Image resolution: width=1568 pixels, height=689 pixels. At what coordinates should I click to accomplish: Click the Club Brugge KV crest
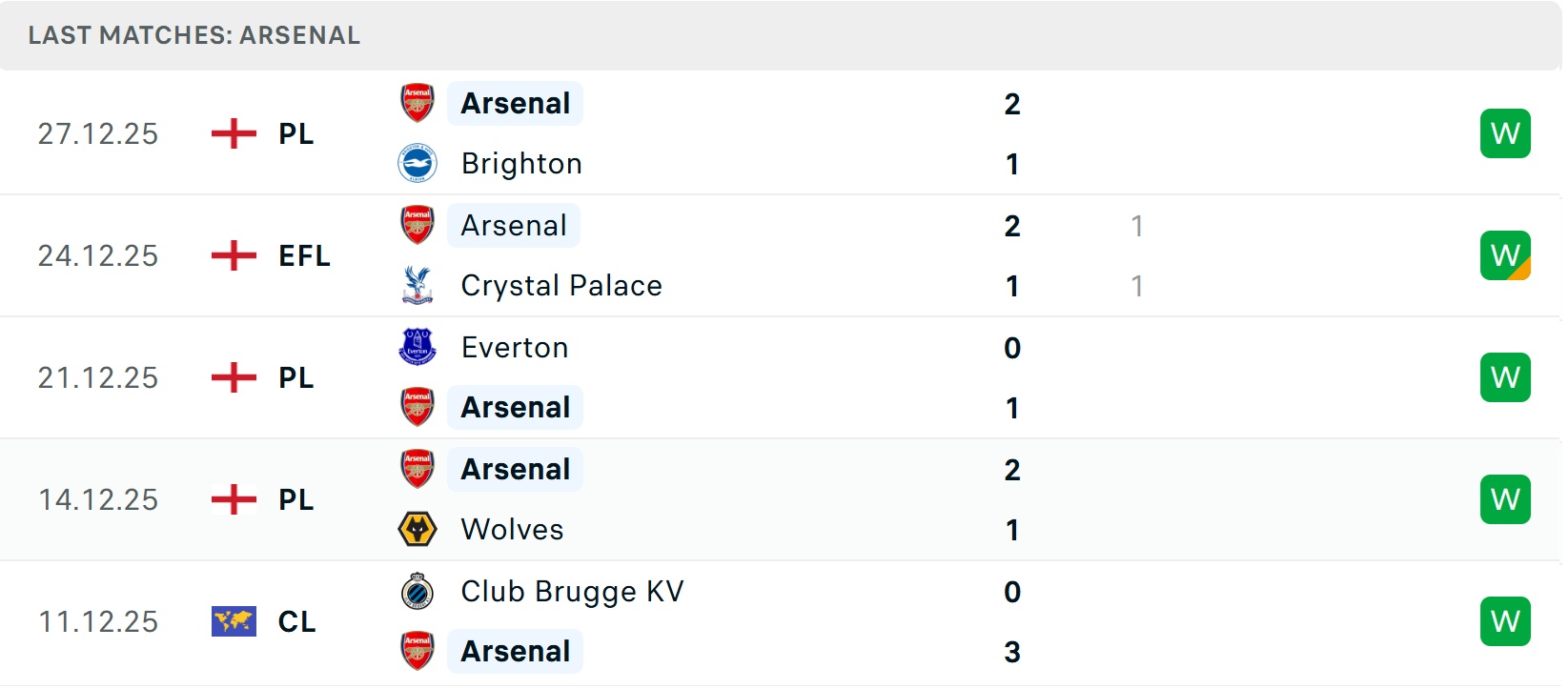point(417,592)
